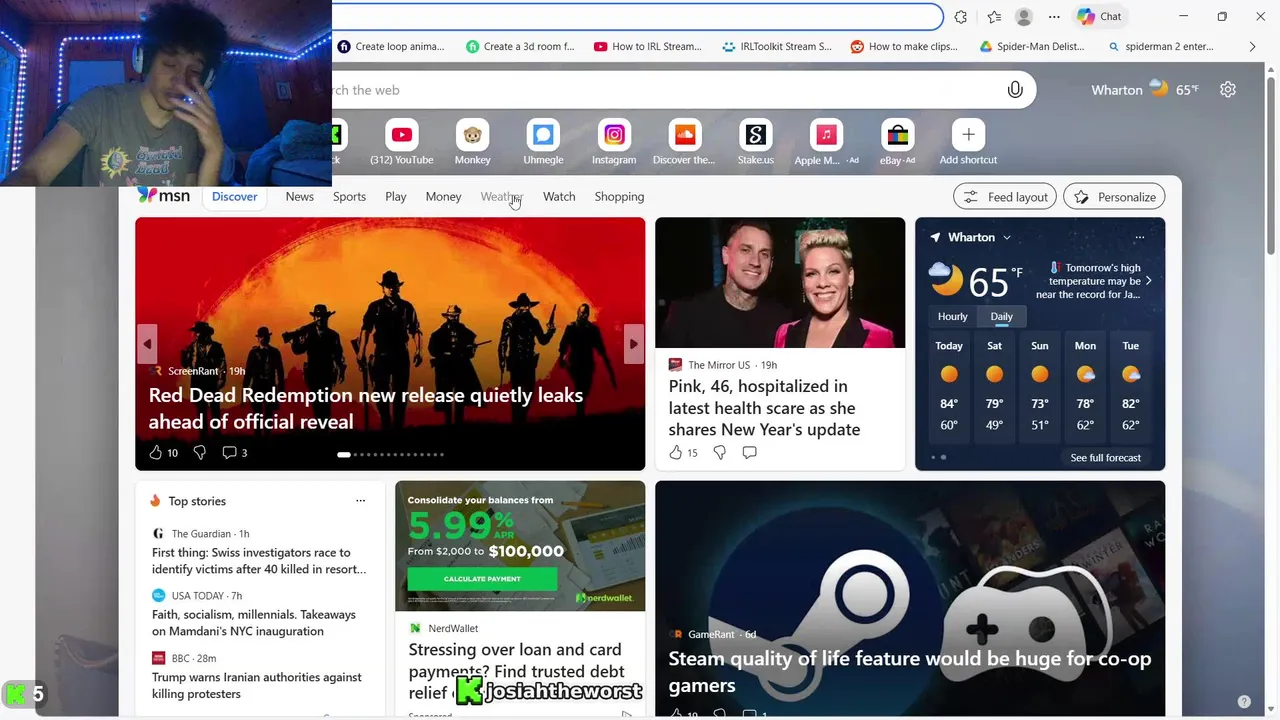Click the browser extensions puzzle icon

pyautogui.click(x=961, y=17)
